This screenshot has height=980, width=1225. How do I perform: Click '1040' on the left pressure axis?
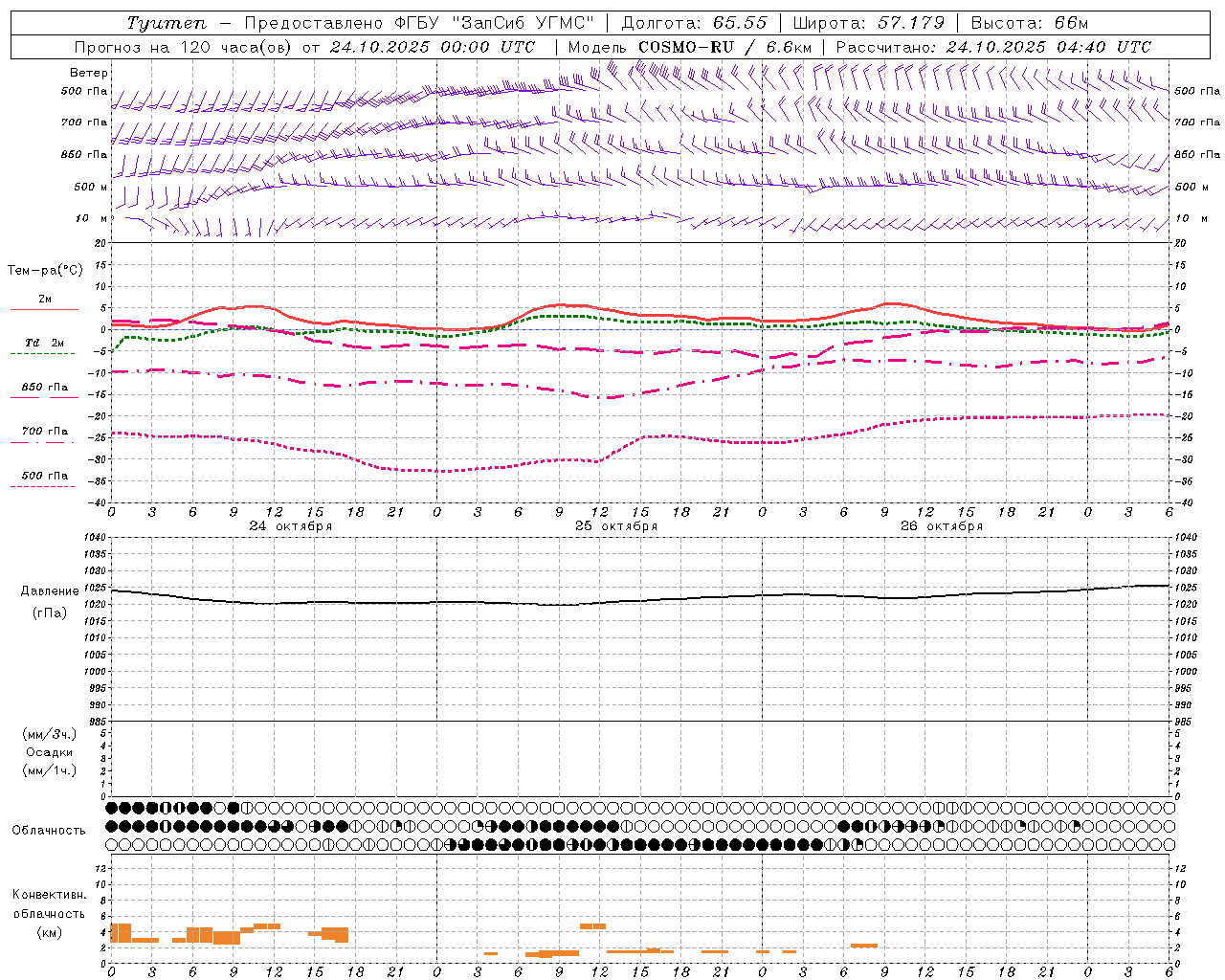[97, 538]
